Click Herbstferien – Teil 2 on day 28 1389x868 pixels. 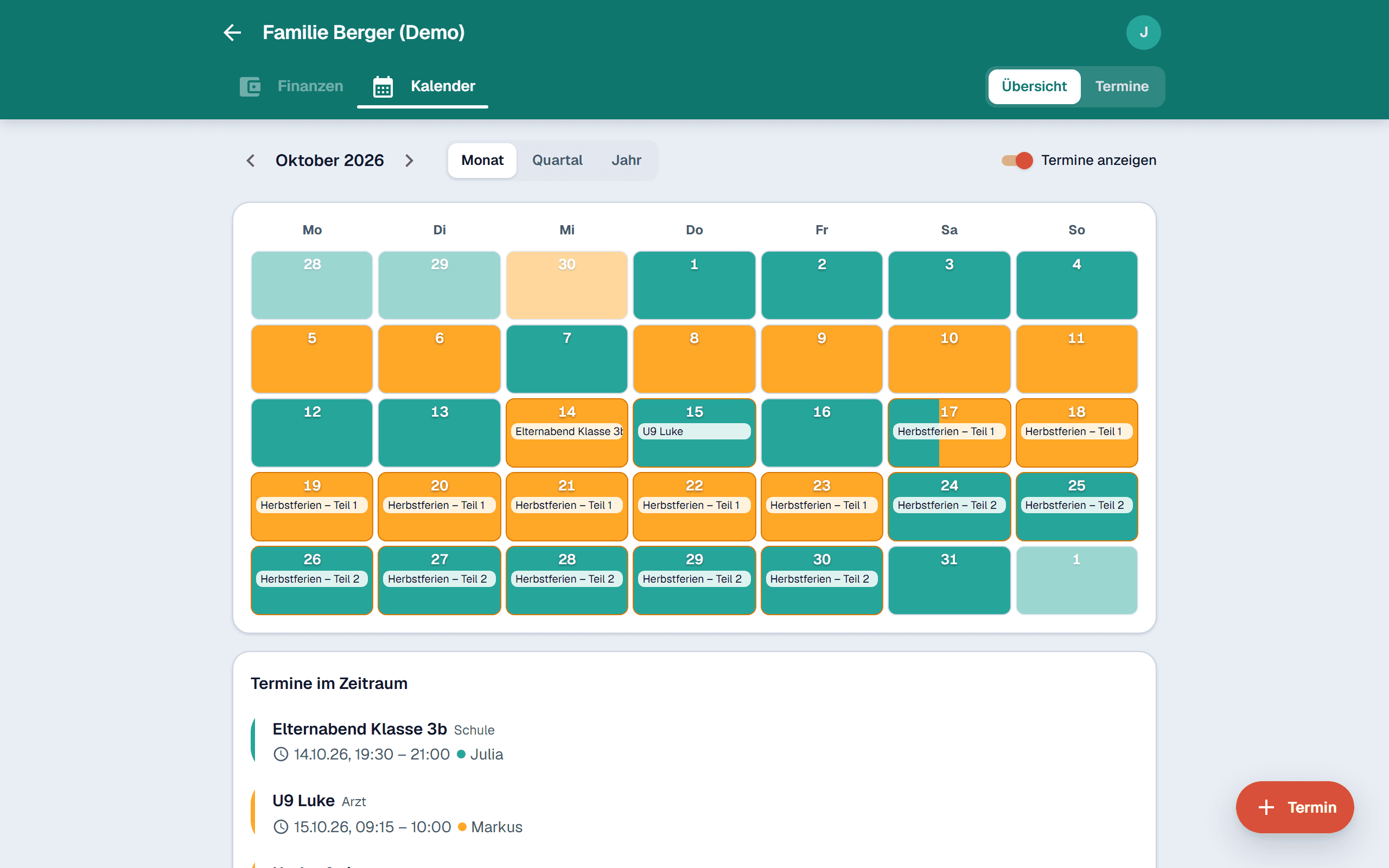pos(566,579)
